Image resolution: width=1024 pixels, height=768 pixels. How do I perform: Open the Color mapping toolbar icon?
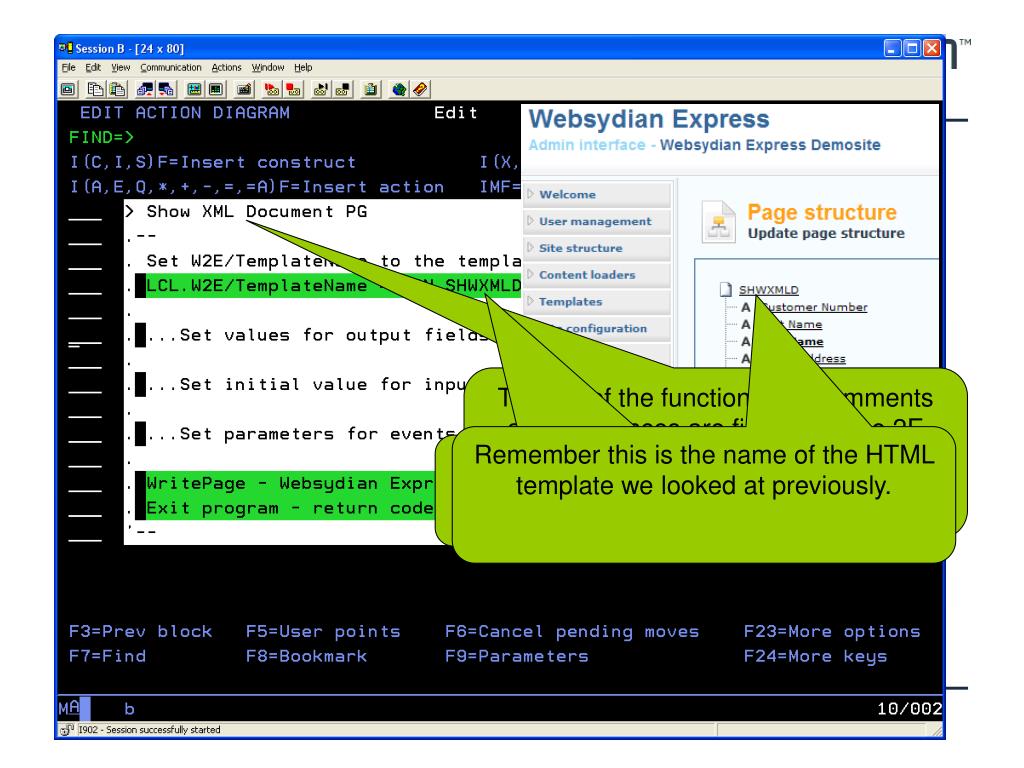coord(216,89)
